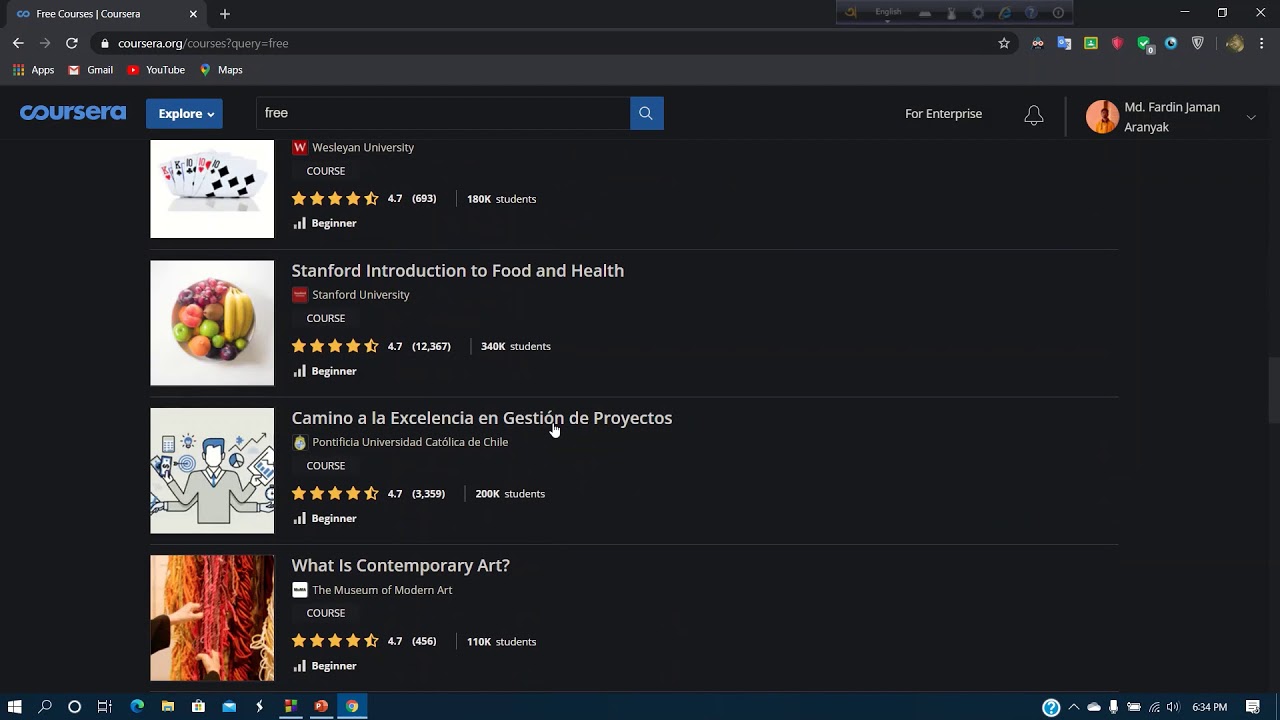Image resolution: width=1280 pixels, height=720 pixels.
Task: Bookmark this page with star icon
Action: coord(1004,43)
